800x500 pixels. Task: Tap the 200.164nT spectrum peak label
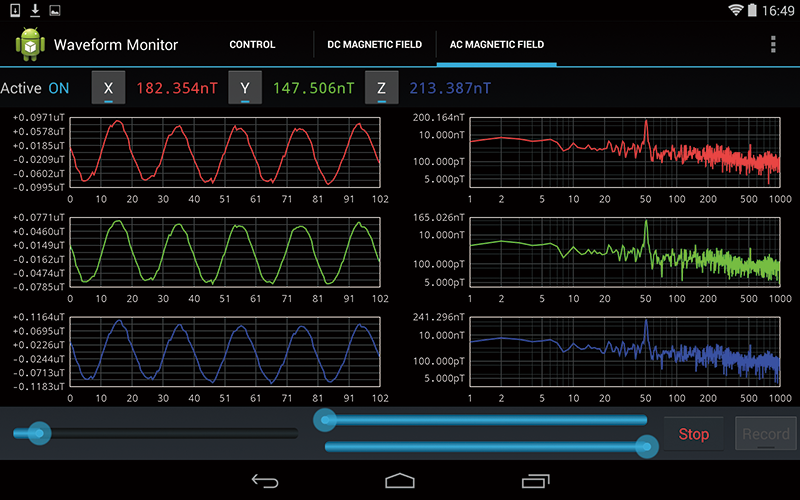439,118
